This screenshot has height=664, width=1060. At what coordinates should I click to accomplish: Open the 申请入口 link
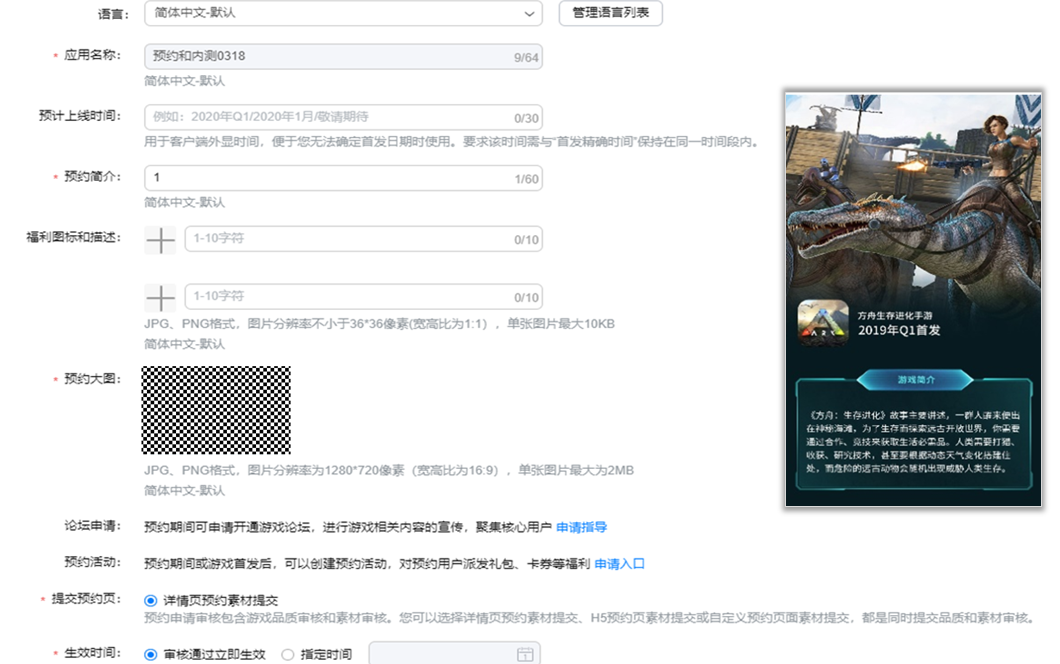point(619,564)
